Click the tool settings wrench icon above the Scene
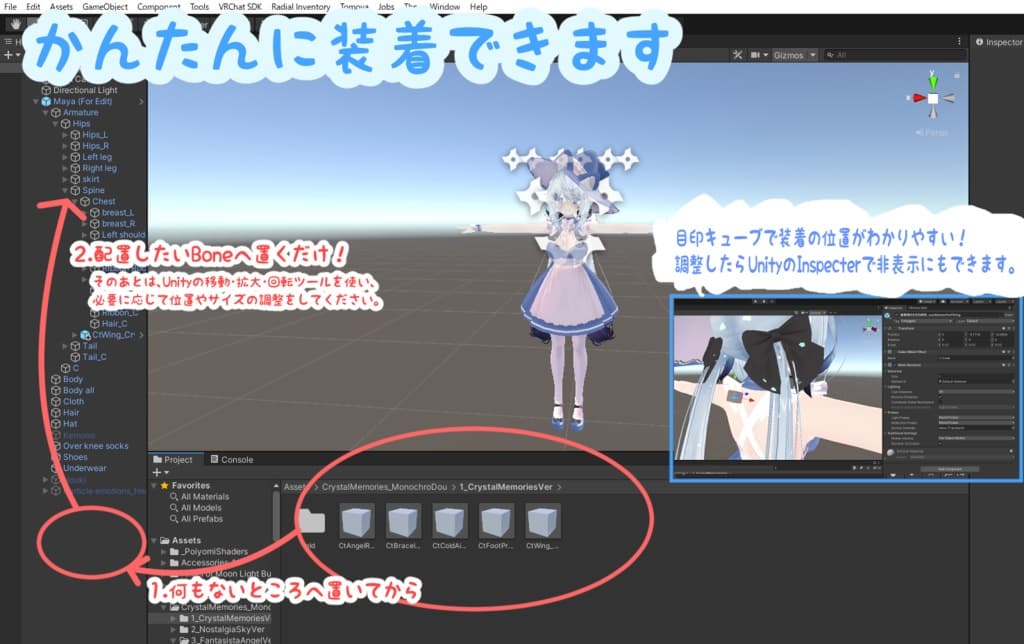The width and height of the screenshot is (1024, 644). 737,55
